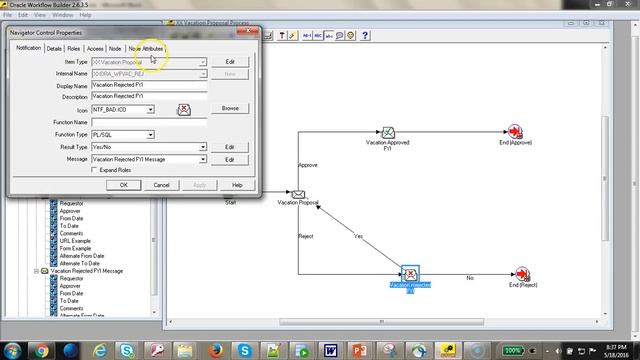Click OK in the properties dialog
The width and height of the screenshot is (640, 360).
pos(124,185)
